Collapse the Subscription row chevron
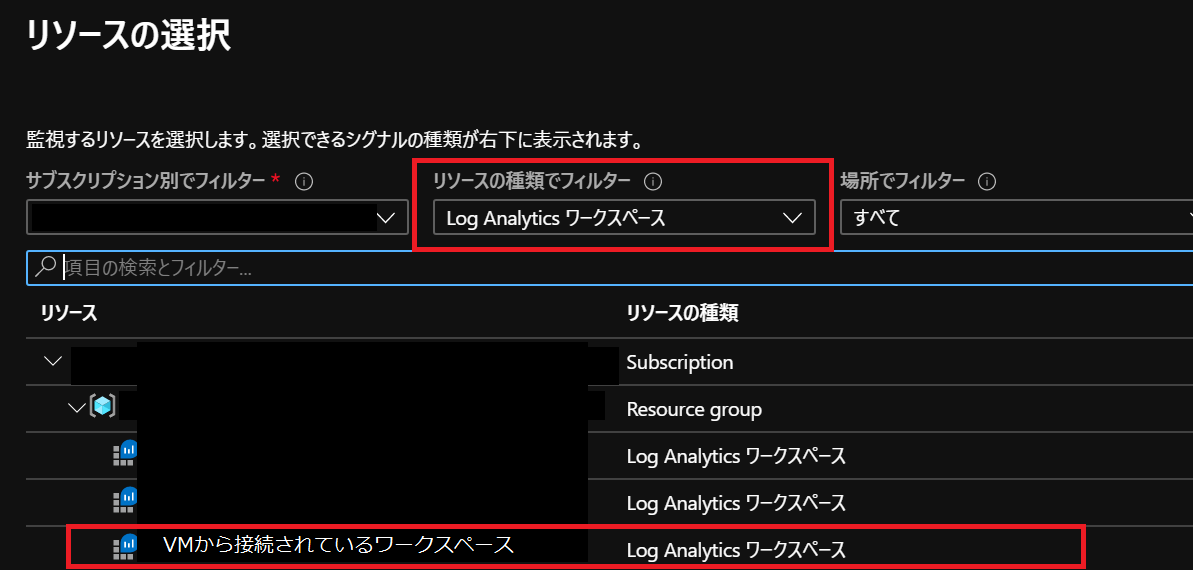Image resolution: width=1193 pixels, height=570 pixels. (x=52, y=361)
